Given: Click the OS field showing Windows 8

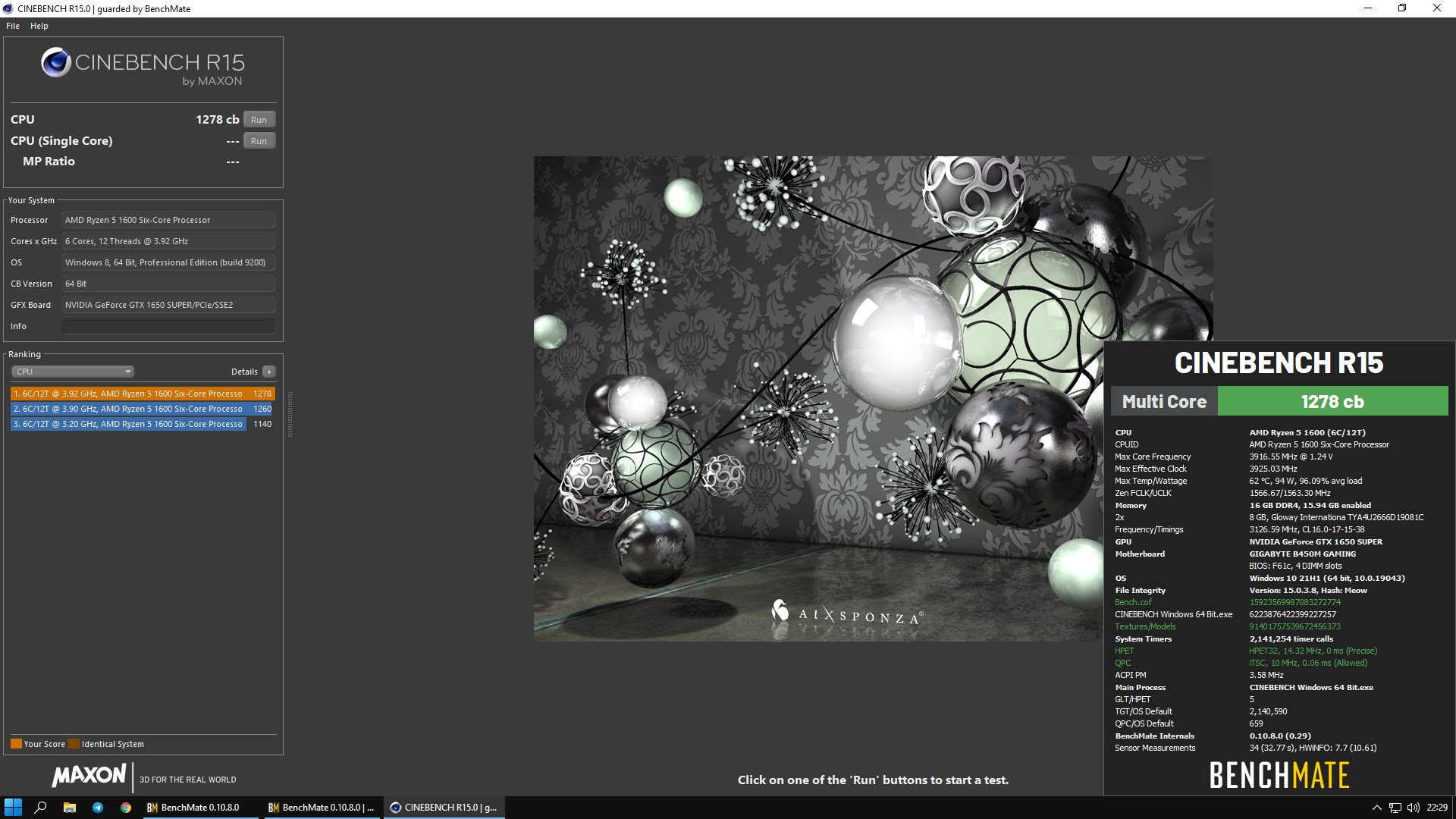Looking at the screenshot, I should click(168, 262).
